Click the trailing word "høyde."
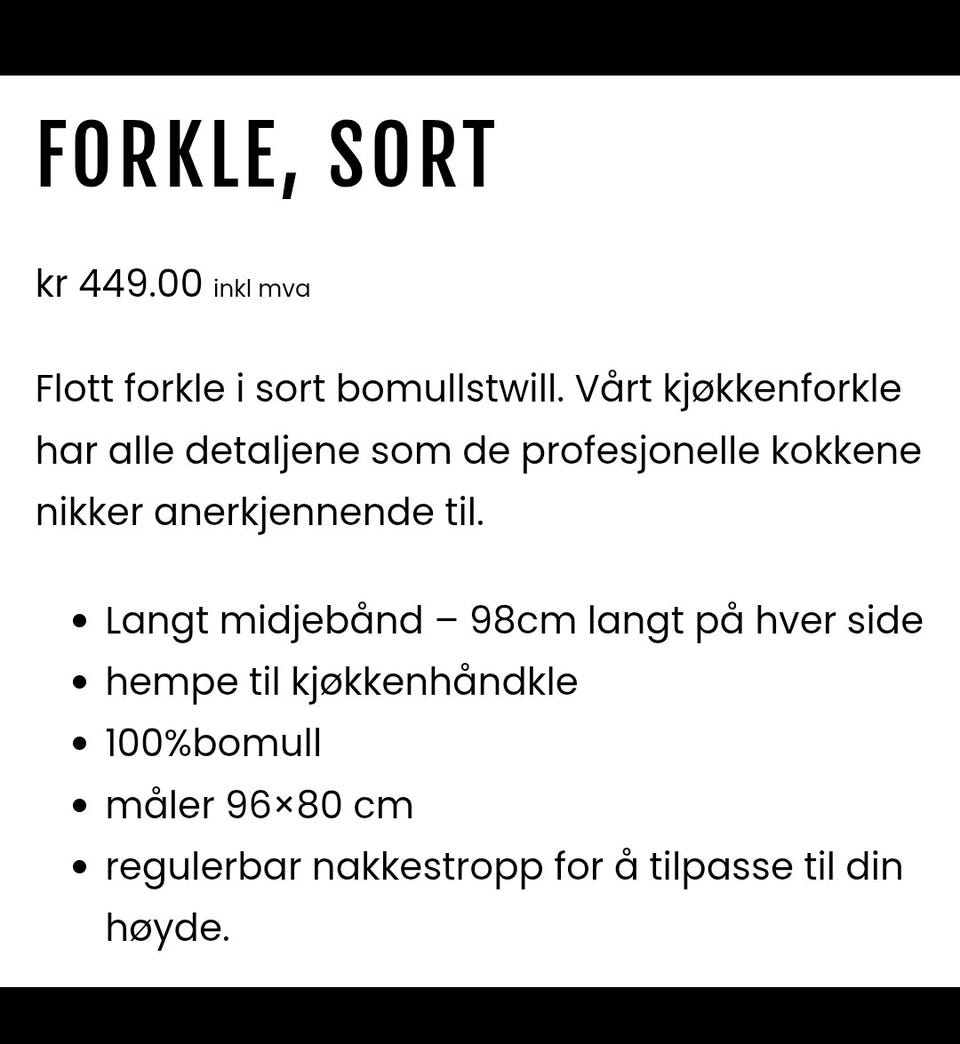Image resolution: width=960 pixels, height=1044 pixels. 168,929
